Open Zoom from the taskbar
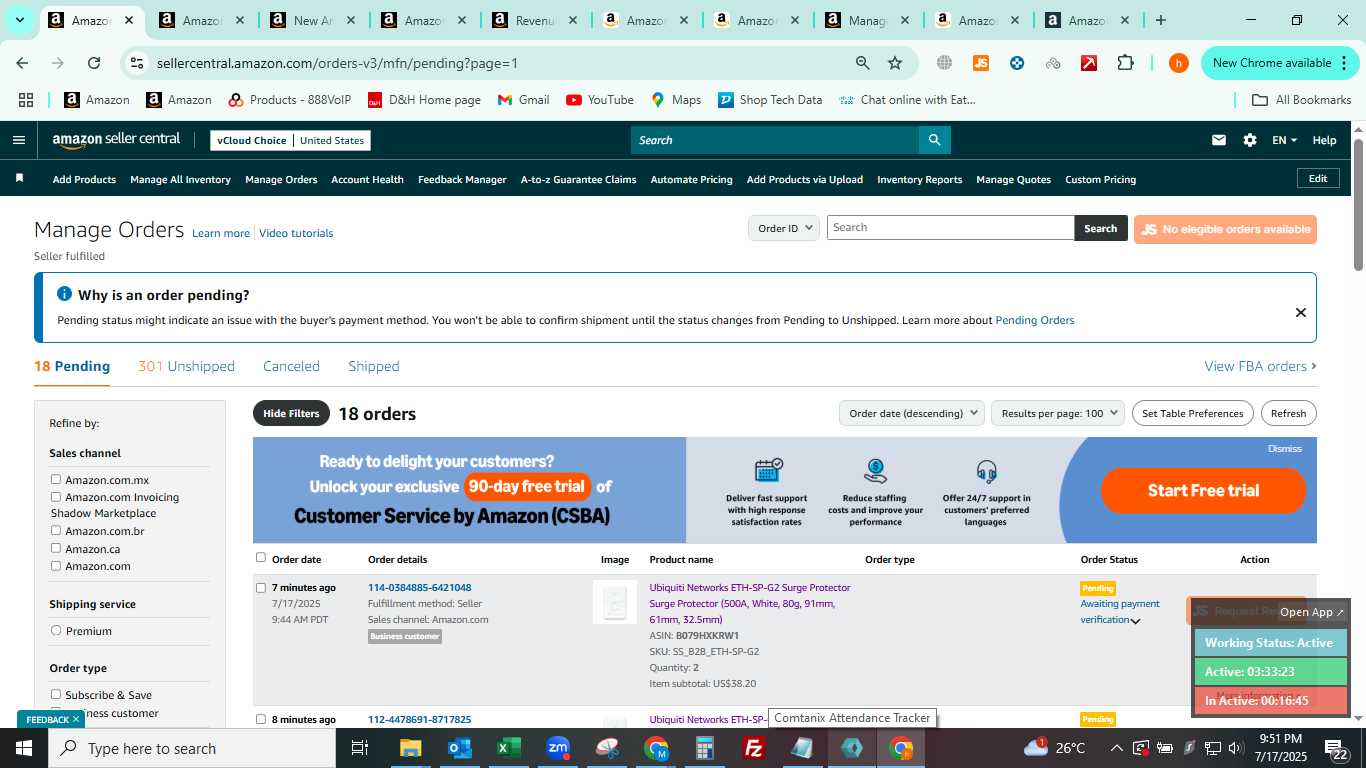This screenshot has width=1366, height=768. pyautogui.click(x=558, y=748)
